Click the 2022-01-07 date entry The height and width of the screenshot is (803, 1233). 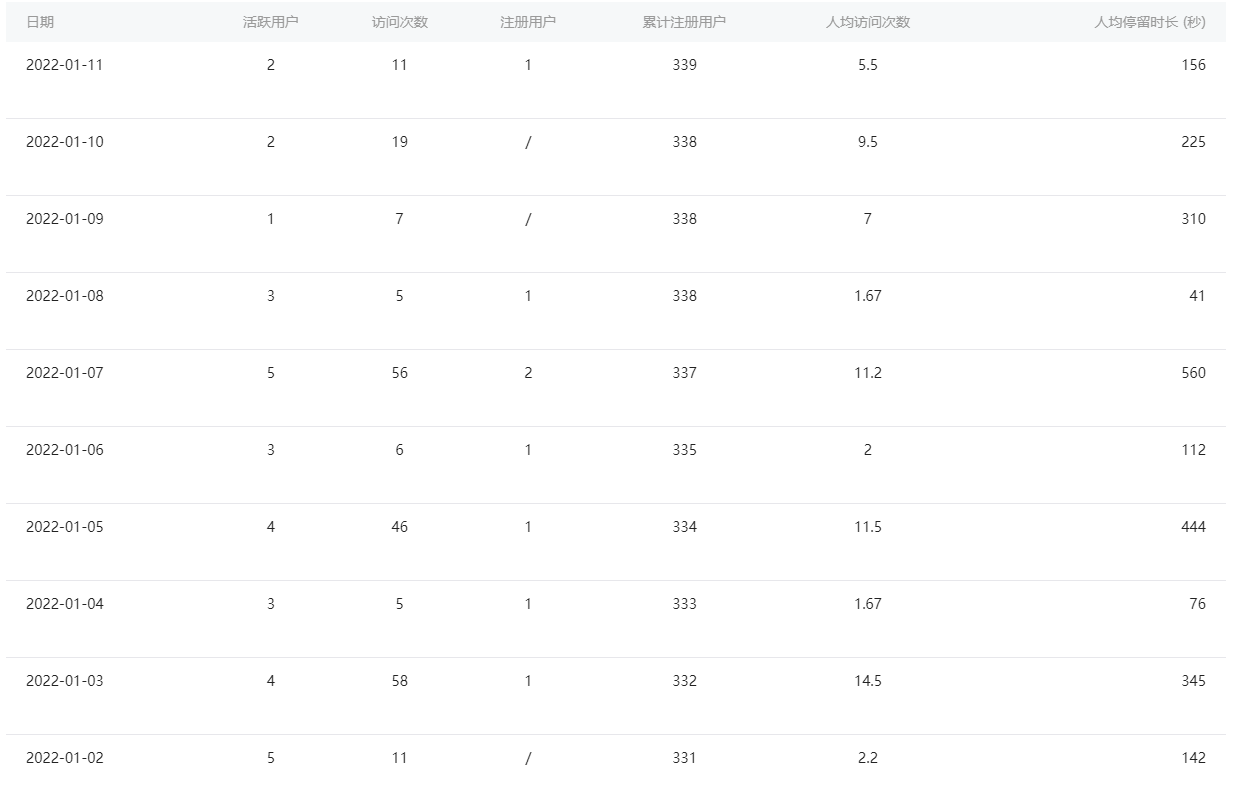[x=64, y=373]
